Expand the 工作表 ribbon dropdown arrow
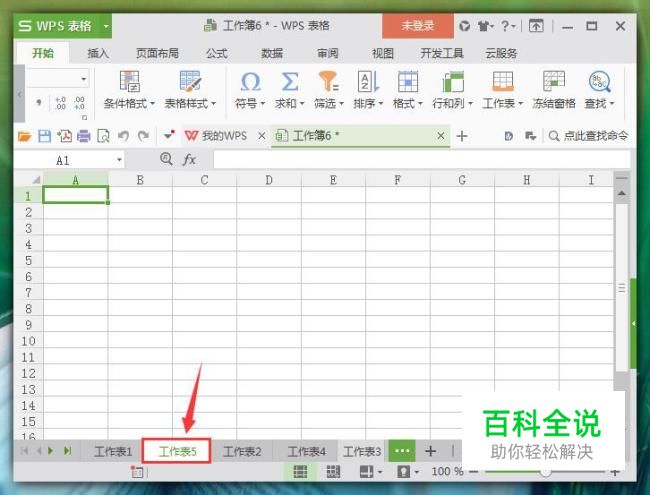This screenshot has height=495, width=650. pos(520,104)
